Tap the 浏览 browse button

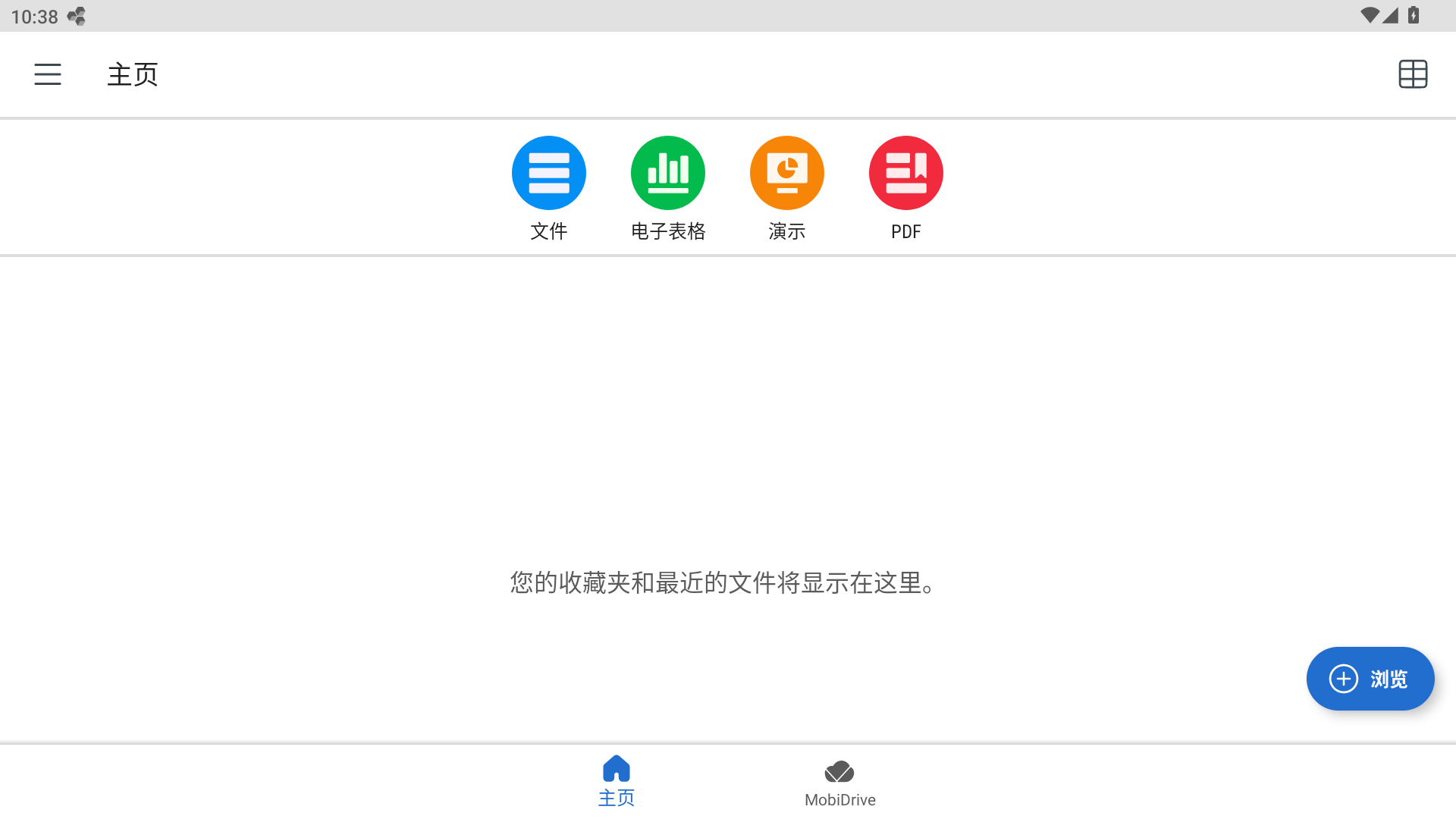1370,679
